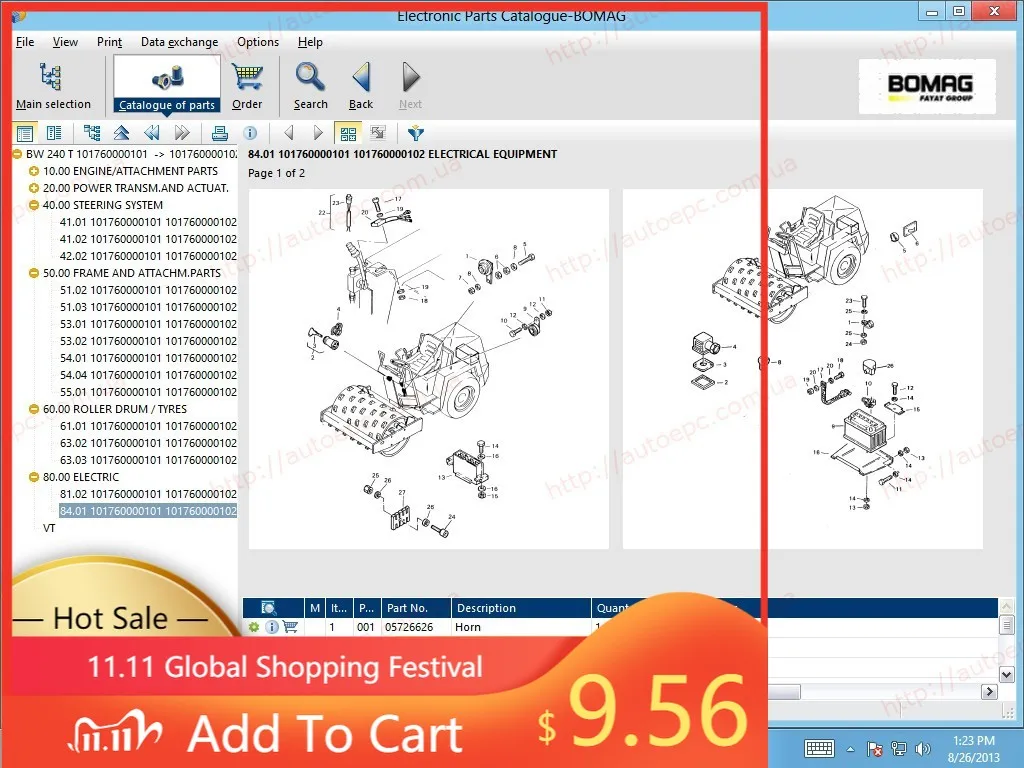Select tree item 51.03 101760000101
Viewport: 1024px width, 768px height.
[148, 307]
